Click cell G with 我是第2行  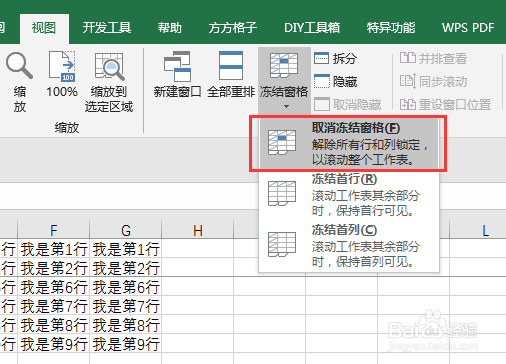pyautogui.click(x=125, y=267)
